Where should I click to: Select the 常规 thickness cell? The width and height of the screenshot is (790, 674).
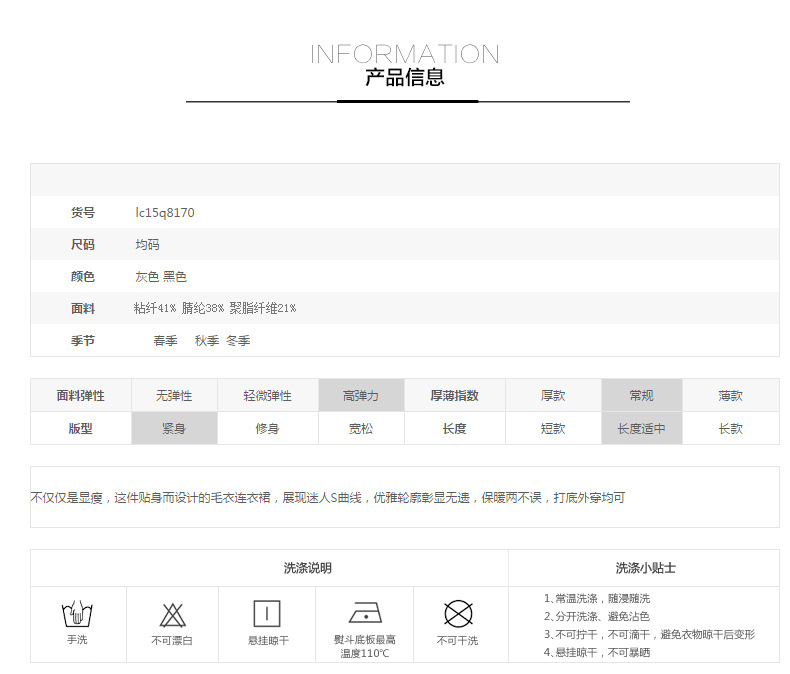coord(641,396)
